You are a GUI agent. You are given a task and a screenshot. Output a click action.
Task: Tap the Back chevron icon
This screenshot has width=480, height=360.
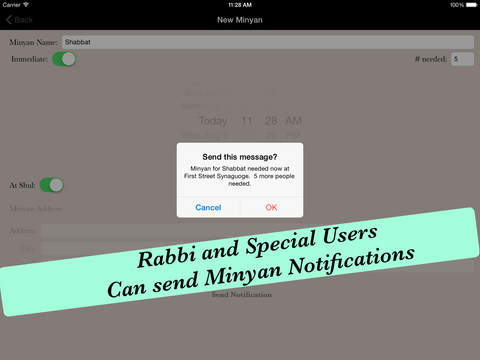pos(9,20)
